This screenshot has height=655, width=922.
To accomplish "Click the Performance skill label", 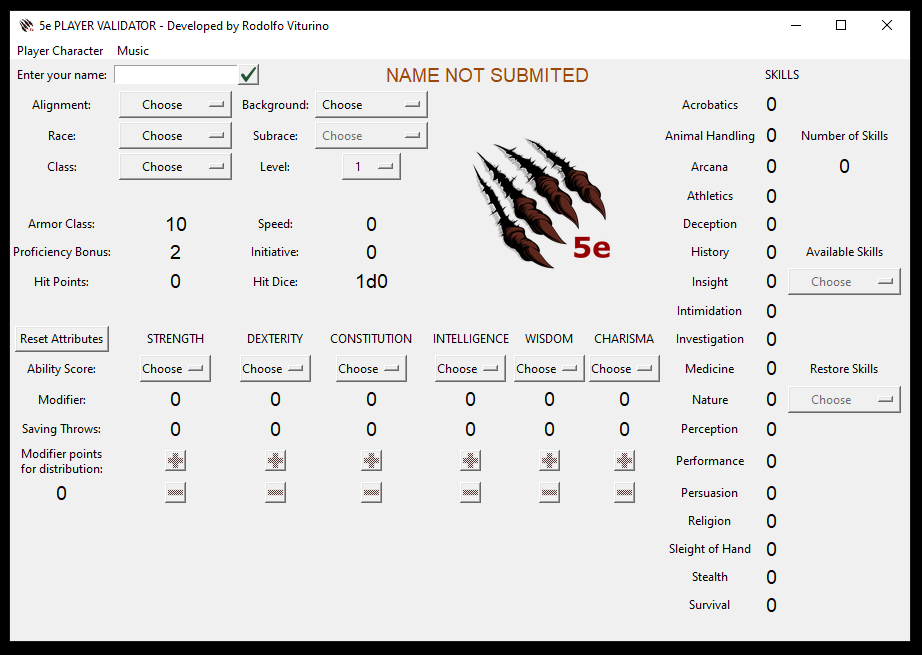I will 710,461.
